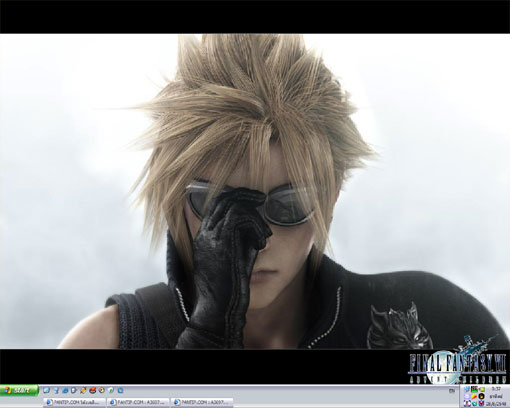
Task: Open the blue-white circular tray icon
Action: click(467, 403)
